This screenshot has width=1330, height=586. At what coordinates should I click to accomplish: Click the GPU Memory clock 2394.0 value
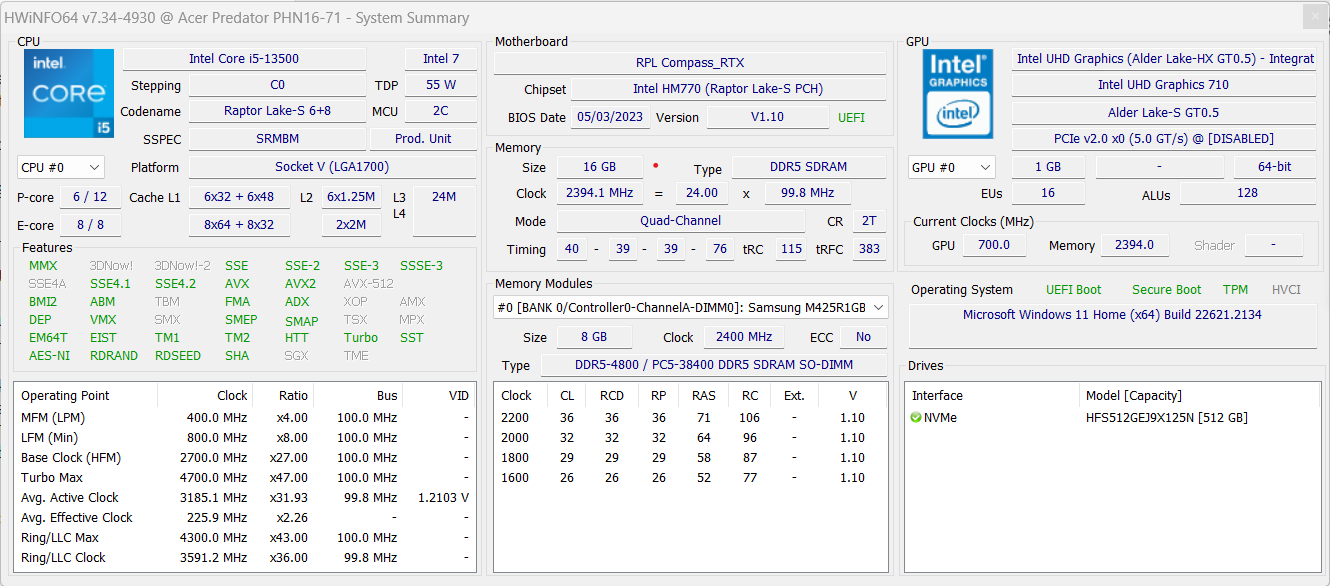click(x=1134, y=245)
